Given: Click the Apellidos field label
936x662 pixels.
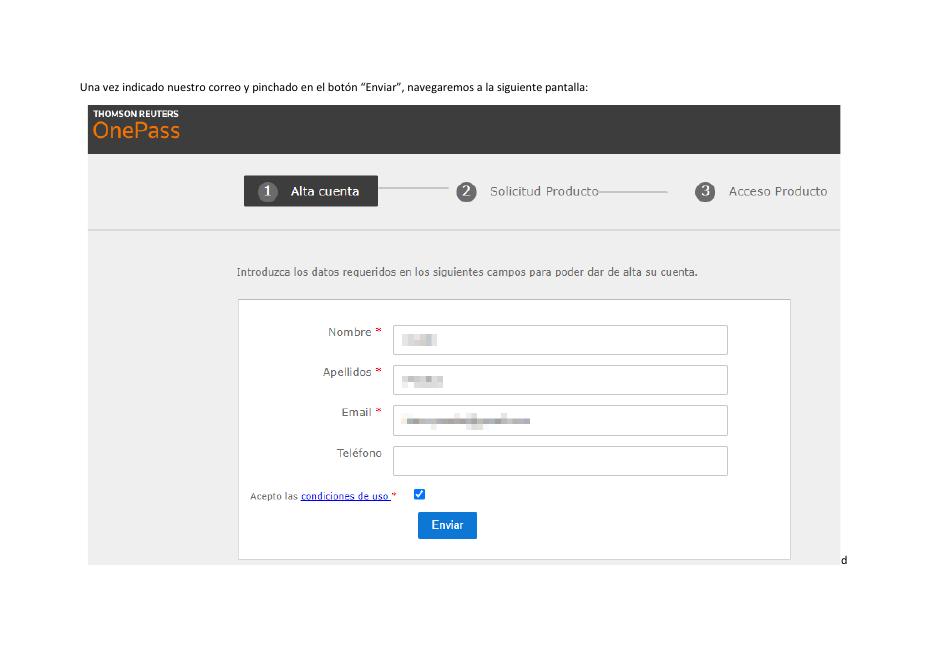Looking at the screenshot, I should click(347, 372).
